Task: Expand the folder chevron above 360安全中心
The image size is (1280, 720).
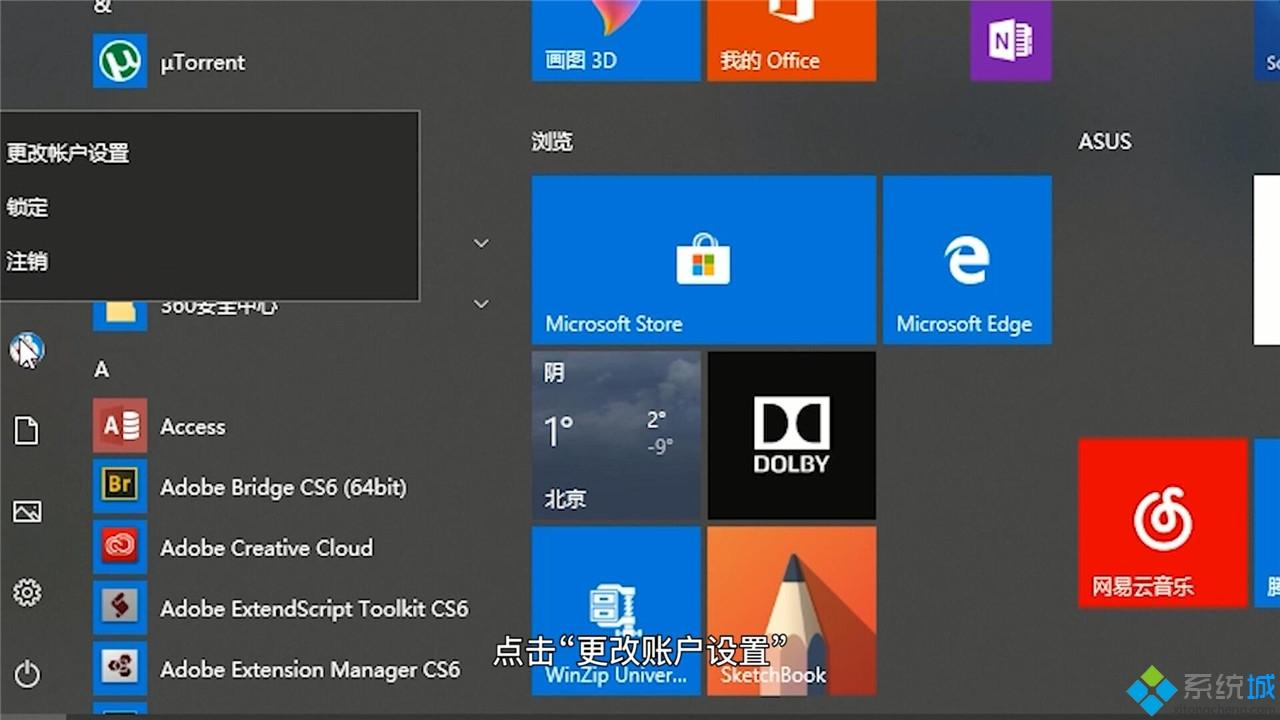Action: pyautogui.click(x=481, y=243)
